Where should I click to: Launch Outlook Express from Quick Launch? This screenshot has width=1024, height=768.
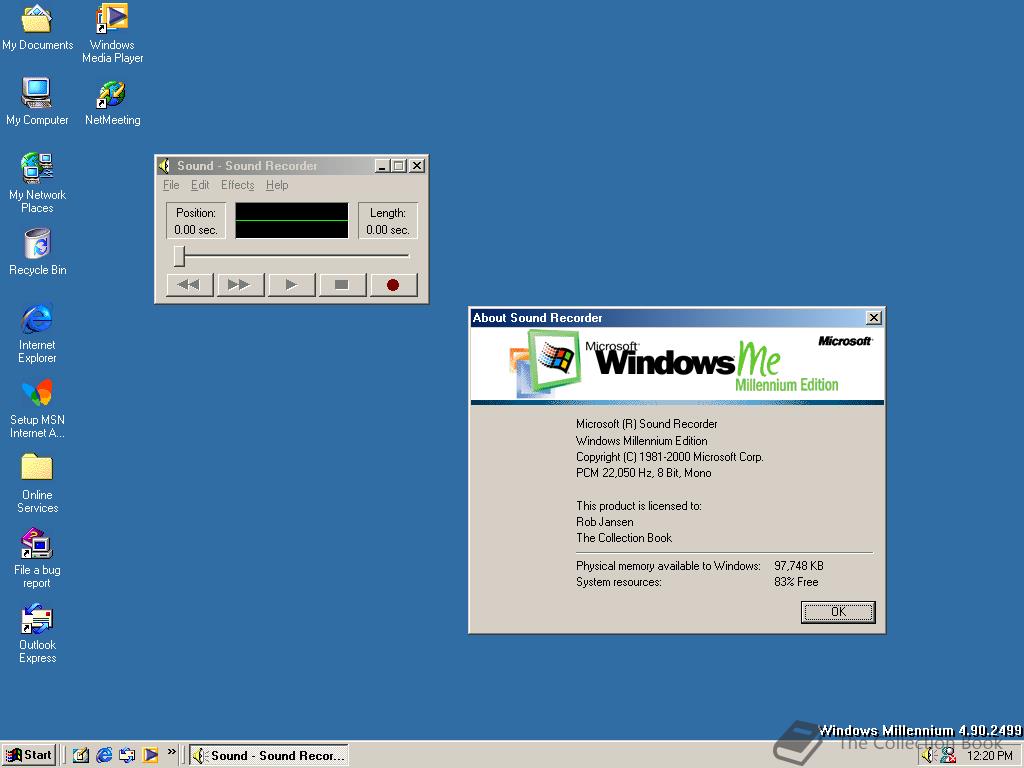(x=127, y=756)
